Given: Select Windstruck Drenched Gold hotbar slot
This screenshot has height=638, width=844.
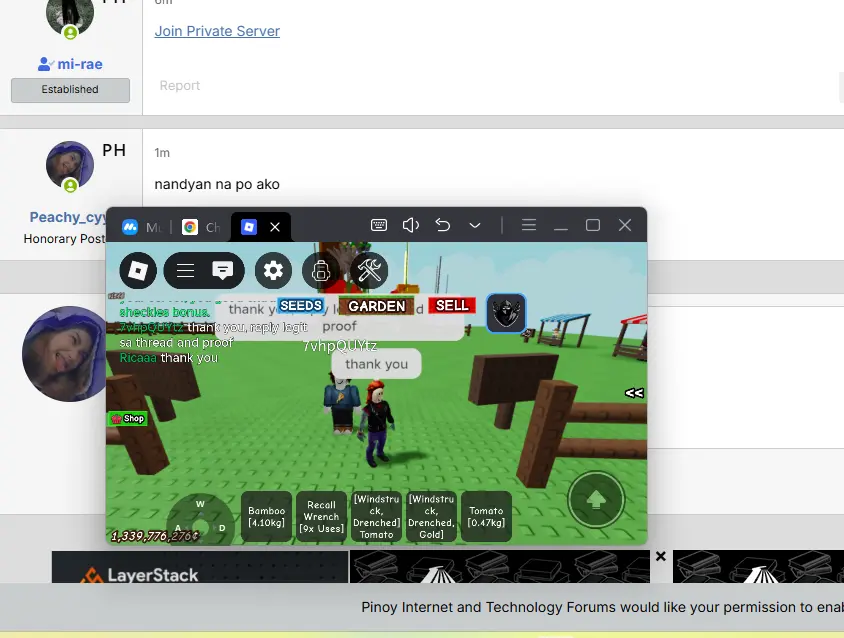Looking at the screenshot, I should tap(431, 516).
